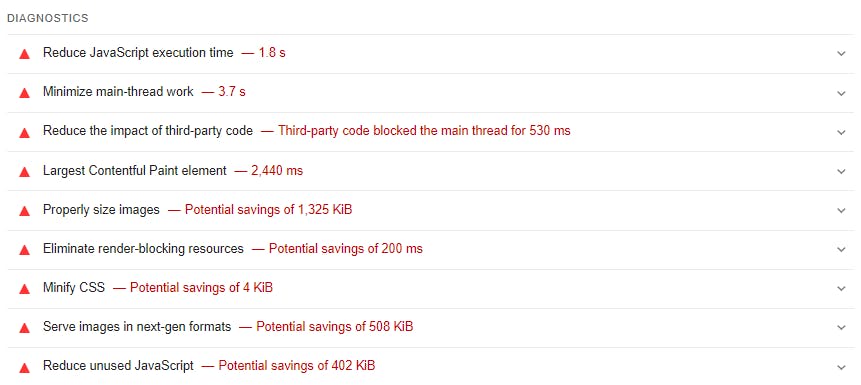861x385 pixels.
Task: Click red triangle beside Properly size images
Action: click(x=24, y=211)
